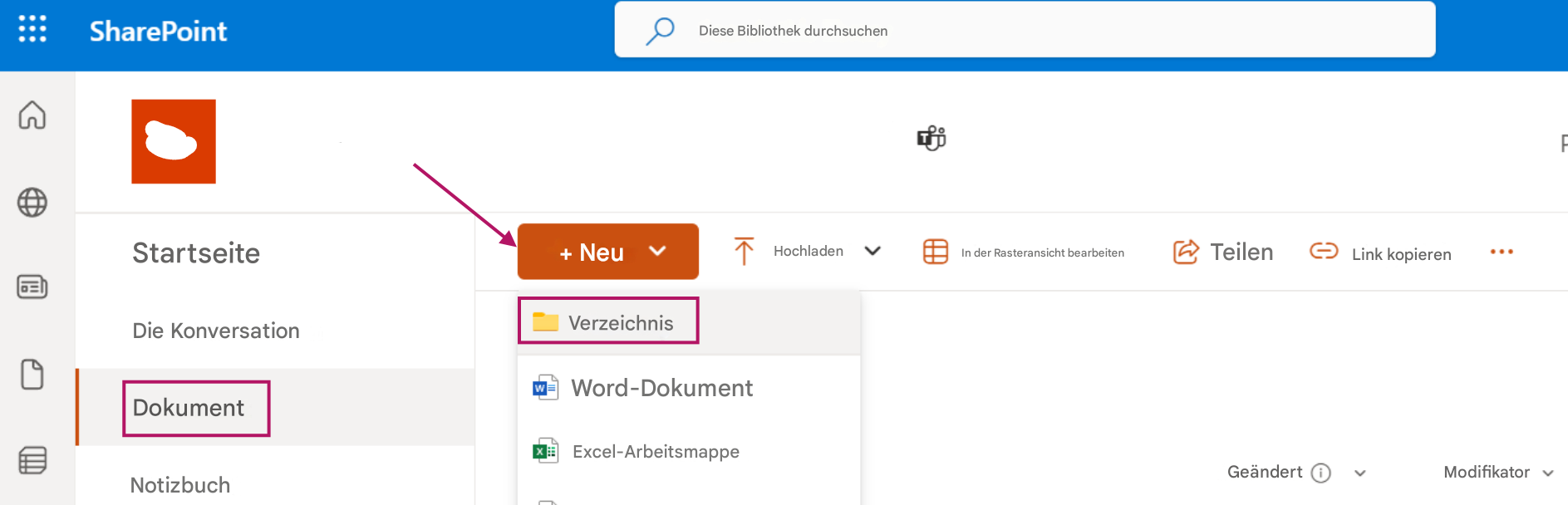1568x505 pixels.
Task: Open the lists icon in left rail
Action: coord(32,460)
